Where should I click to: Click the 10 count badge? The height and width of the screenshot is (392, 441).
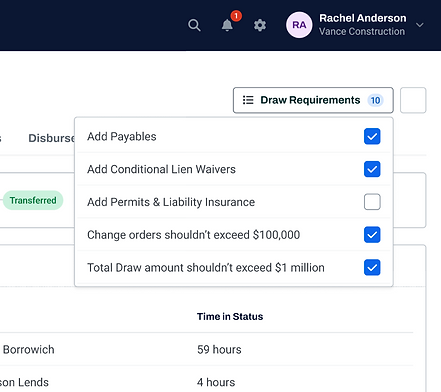tap(375, 100)
